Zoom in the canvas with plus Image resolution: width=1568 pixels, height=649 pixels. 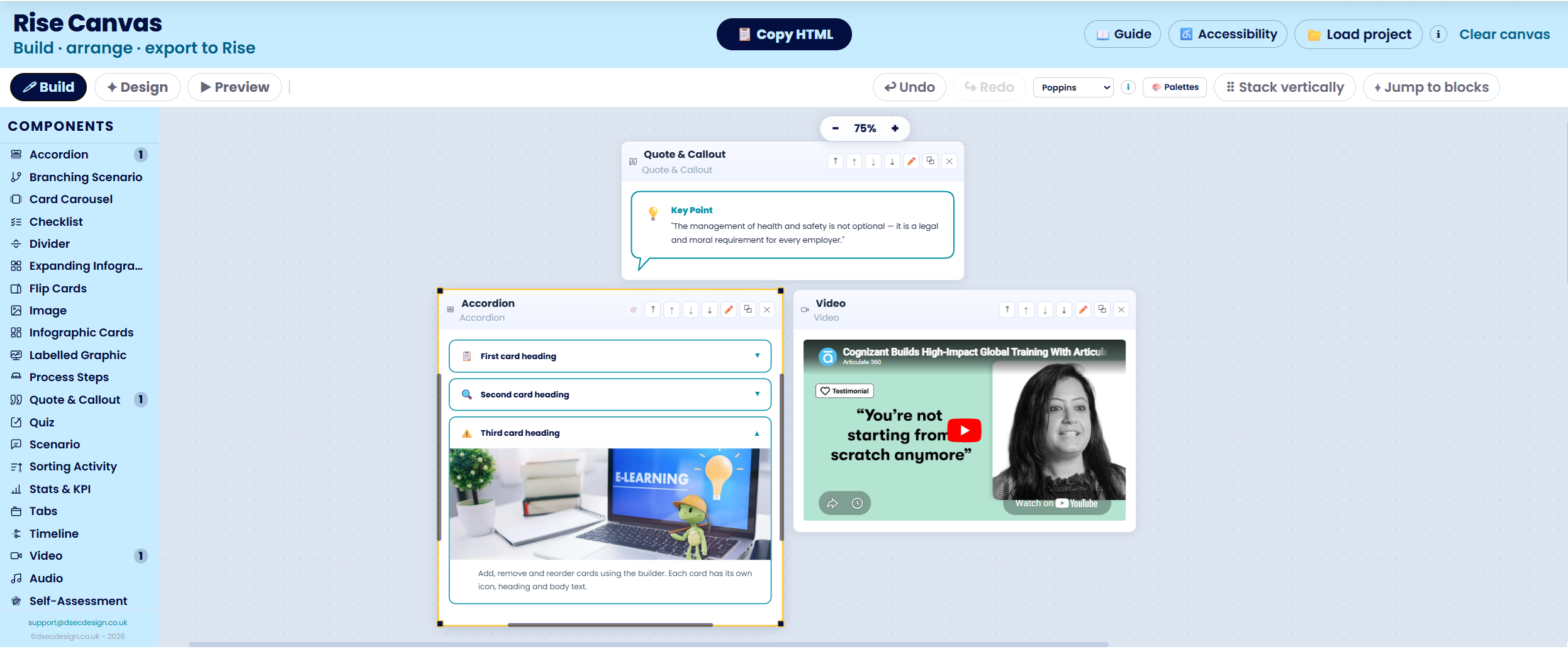[x=895, y=129]
